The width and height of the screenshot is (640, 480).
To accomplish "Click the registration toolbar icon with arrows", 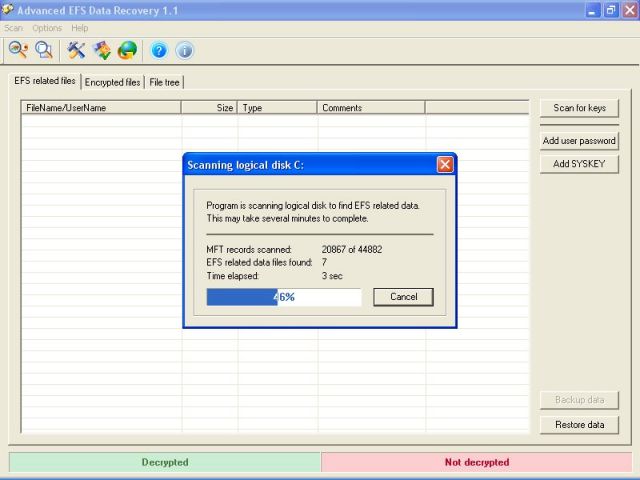I will pos(102,51).
